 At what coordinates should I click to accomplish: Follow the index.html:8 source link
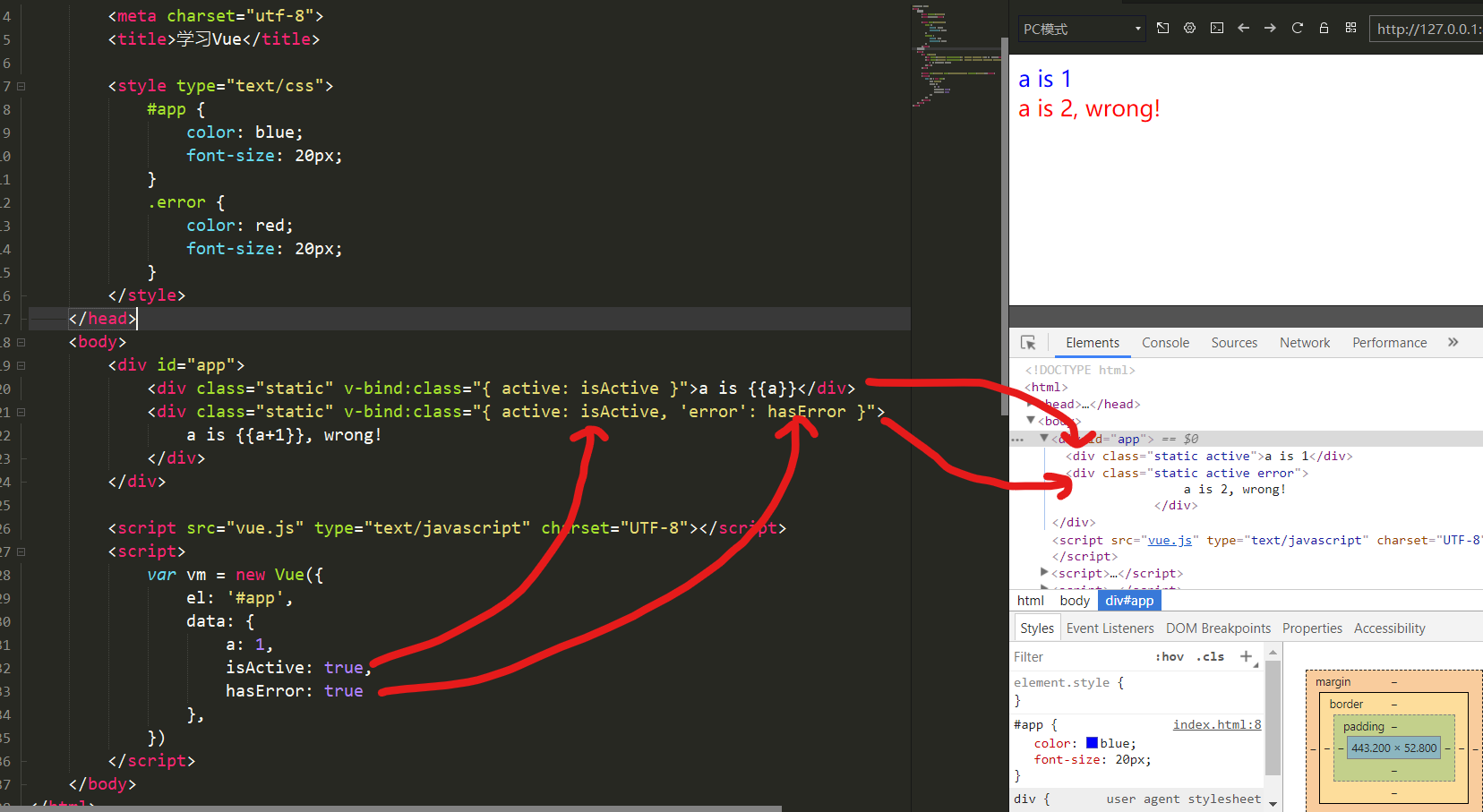1217,725
